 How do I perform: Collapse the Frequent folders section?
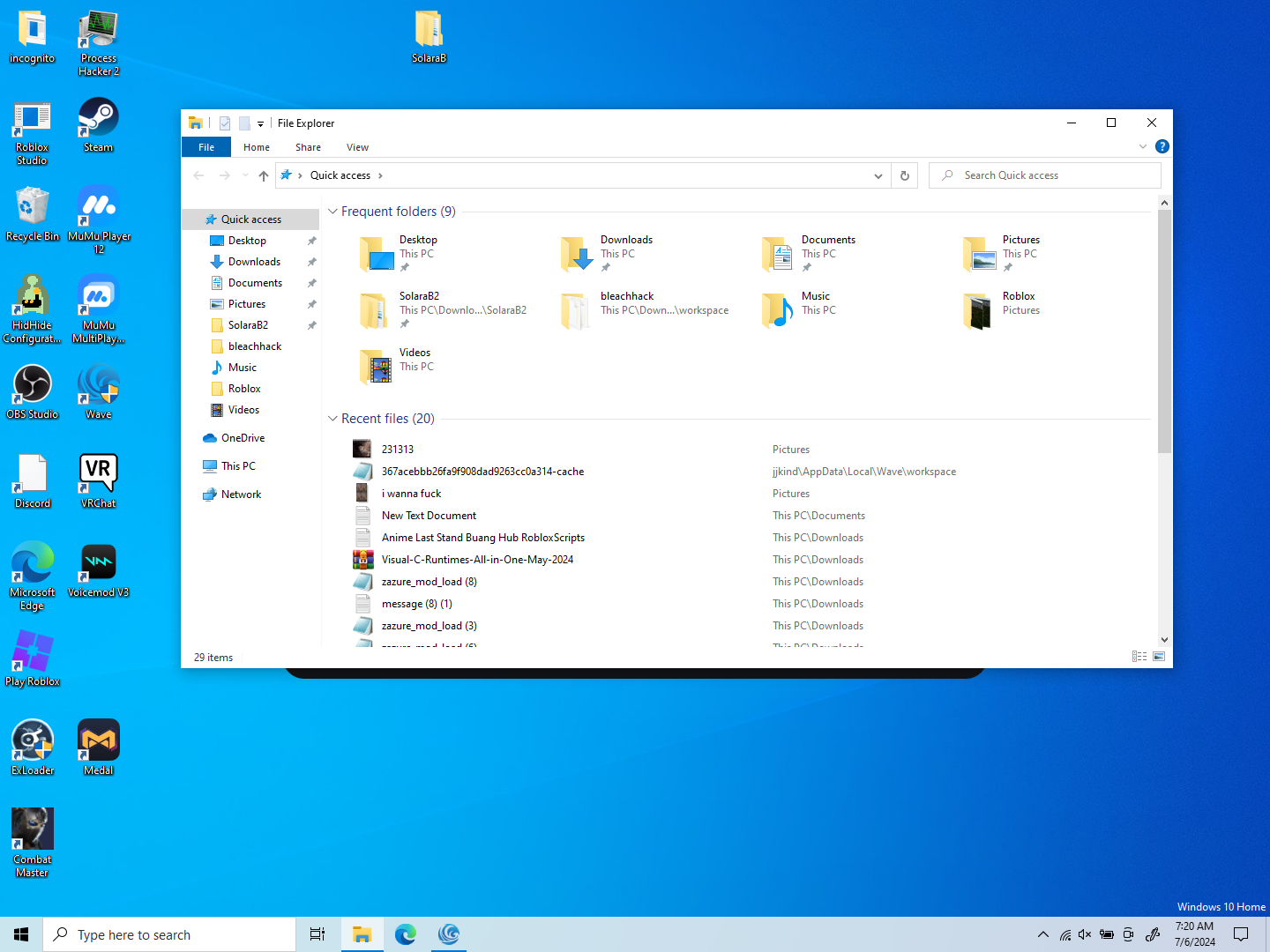(x=332, y=212)
